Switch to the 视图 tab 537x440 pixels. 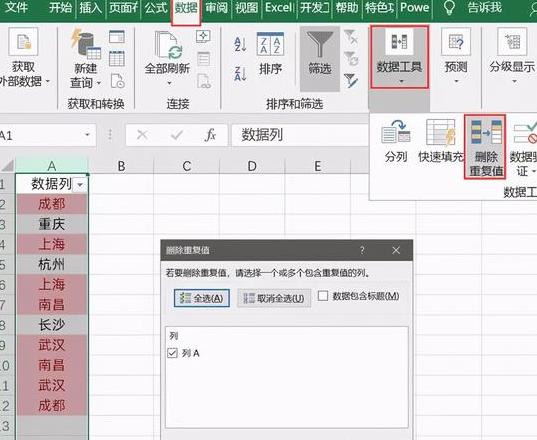(246, 7)
